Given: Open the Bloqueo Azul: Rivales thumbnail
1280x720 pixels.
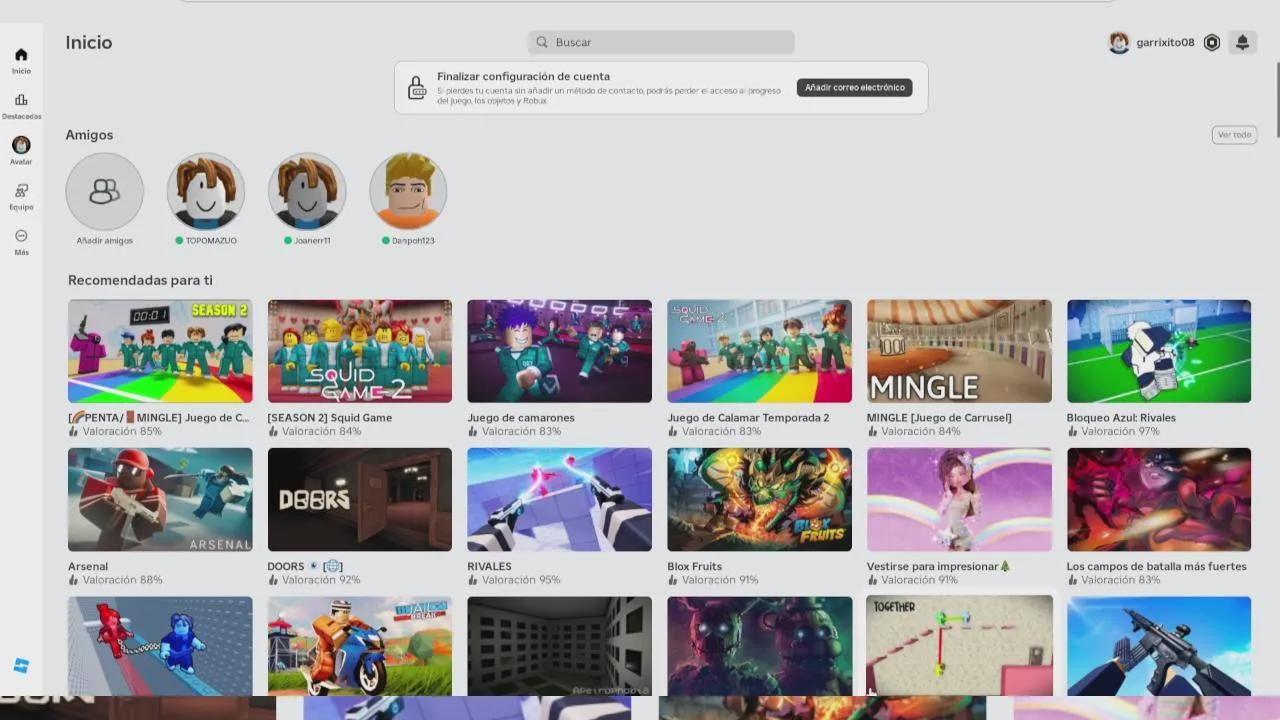Looking at the screenshot, I should pos(1159,351).
